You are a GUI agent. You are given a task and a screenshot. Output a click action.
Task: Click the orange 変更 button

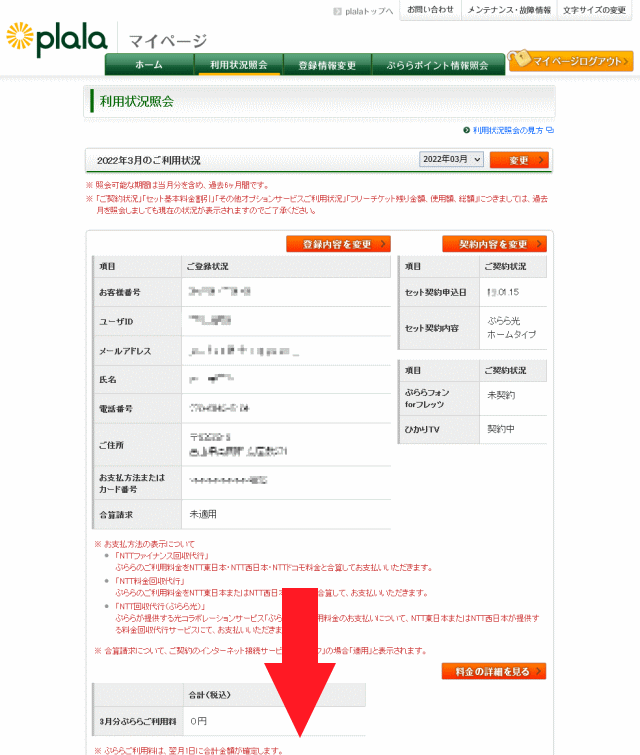519,160
